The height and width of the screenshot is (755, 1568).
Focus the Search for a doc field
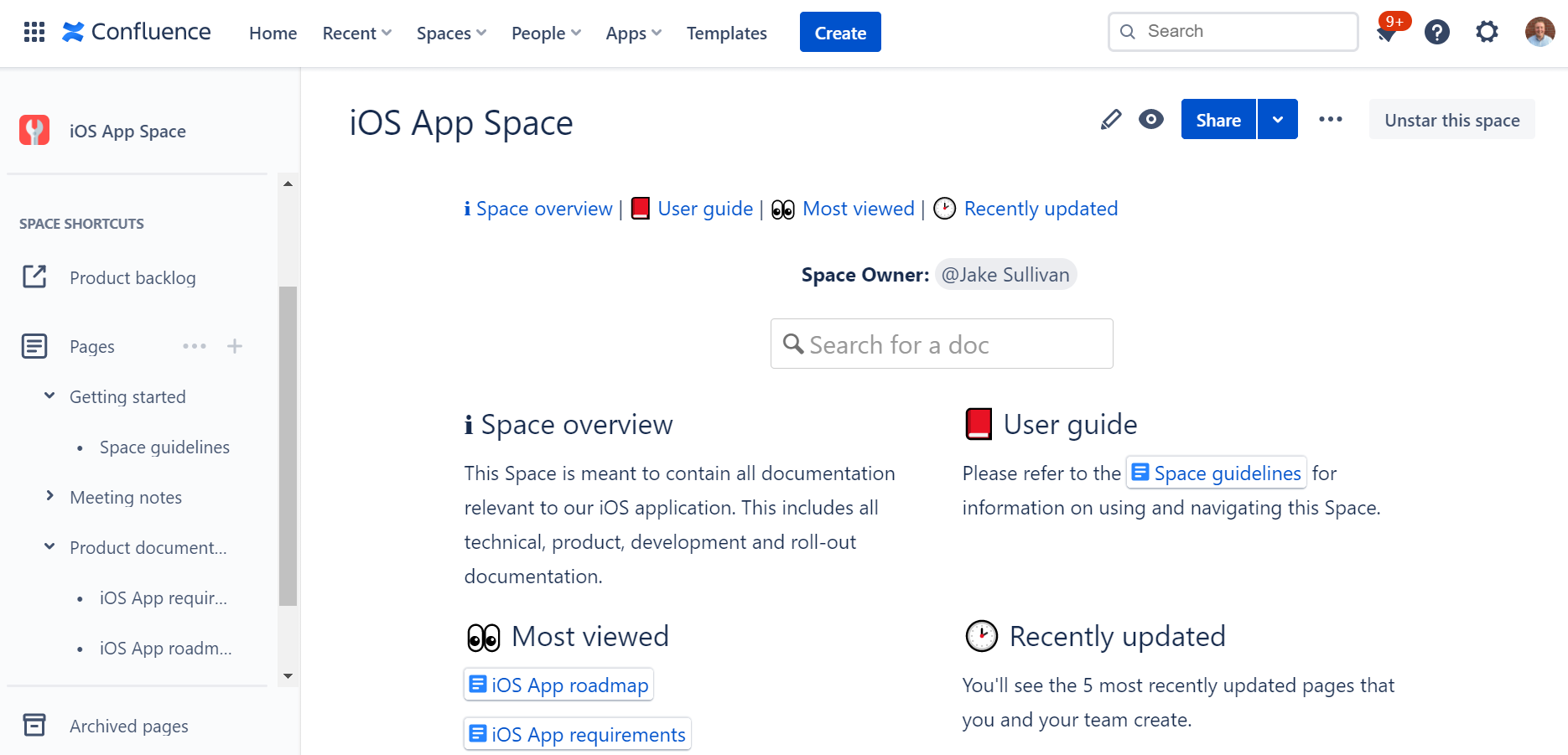[x=942, y=344]
